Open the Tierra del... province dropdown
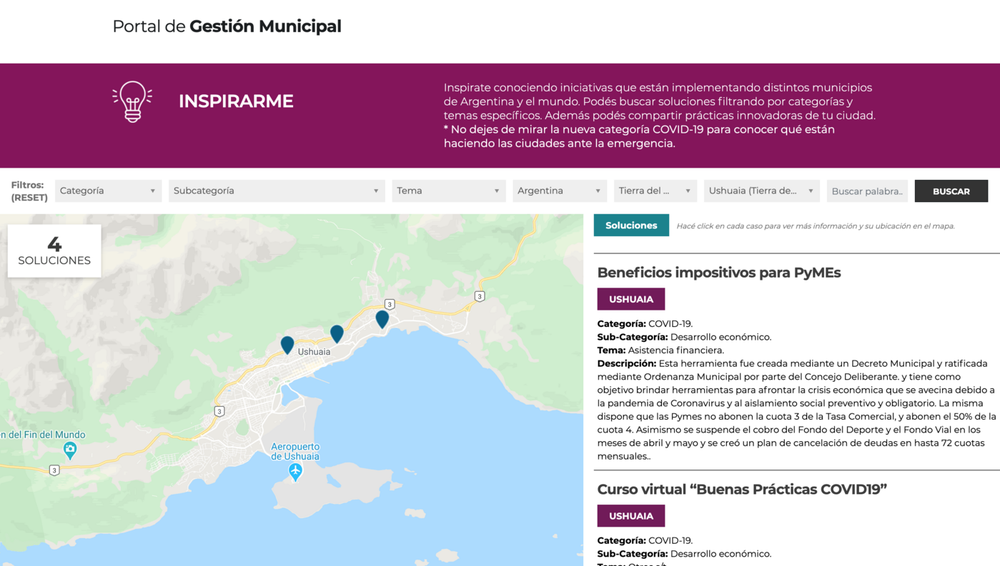The height and width of the screenshot is (566, 1000). (655, 191)
